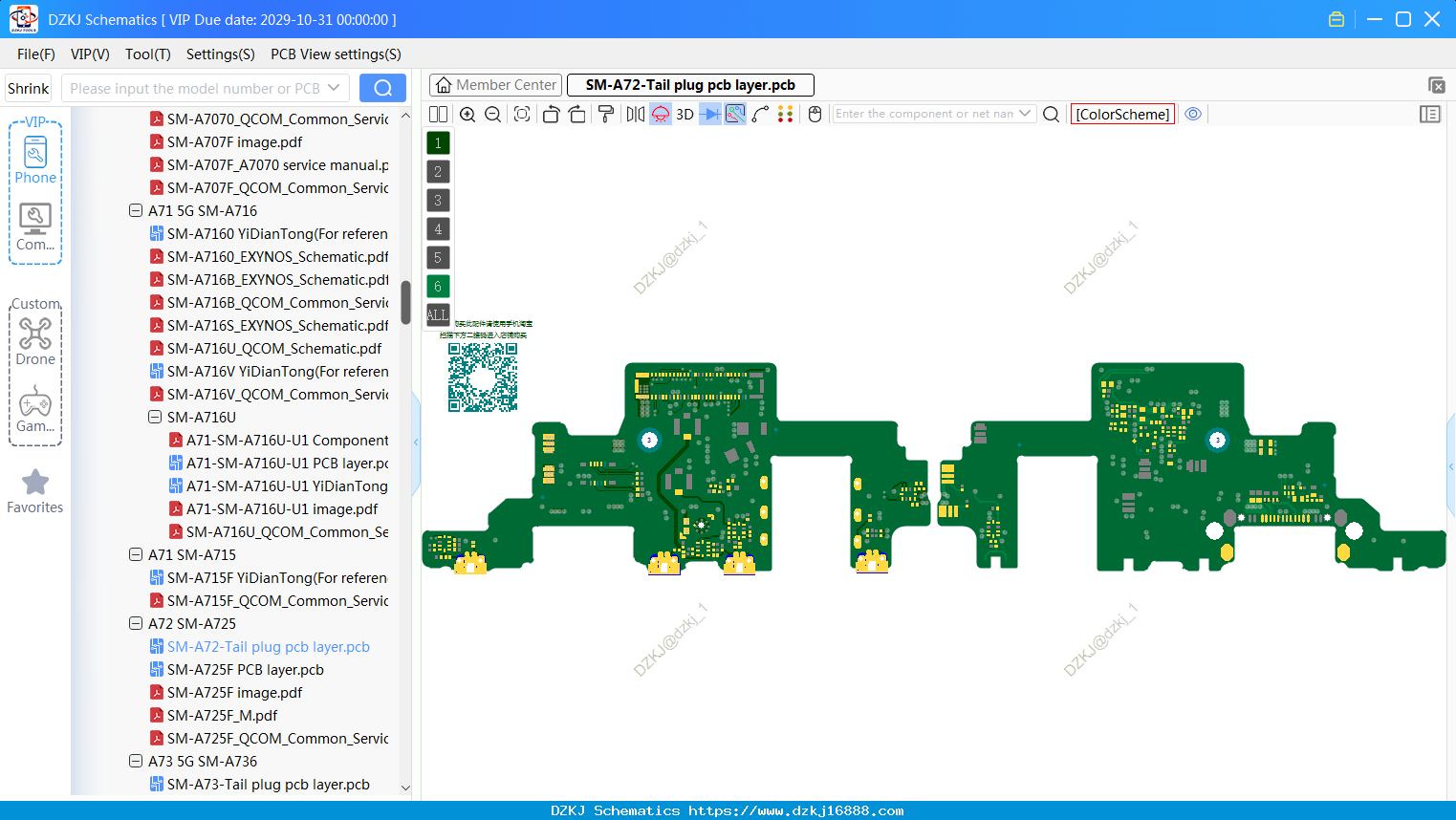Screen dimensions: 1456x820
Task: Toggle the eye visibility icon
Action: tap(1193, 114)
